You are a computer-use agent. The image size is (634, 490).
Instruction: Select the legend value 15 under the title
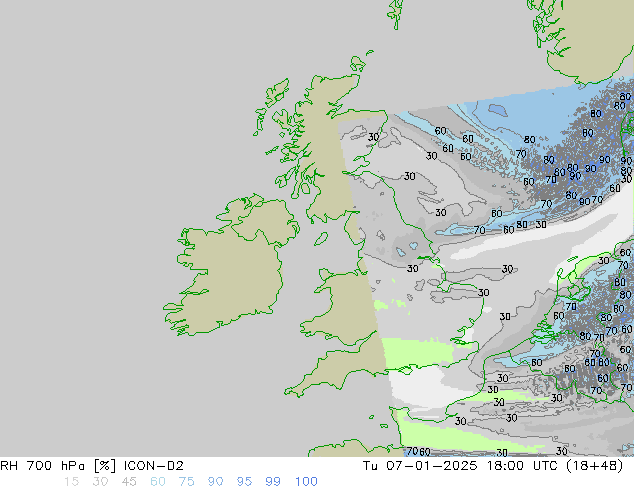pos(71,482)
